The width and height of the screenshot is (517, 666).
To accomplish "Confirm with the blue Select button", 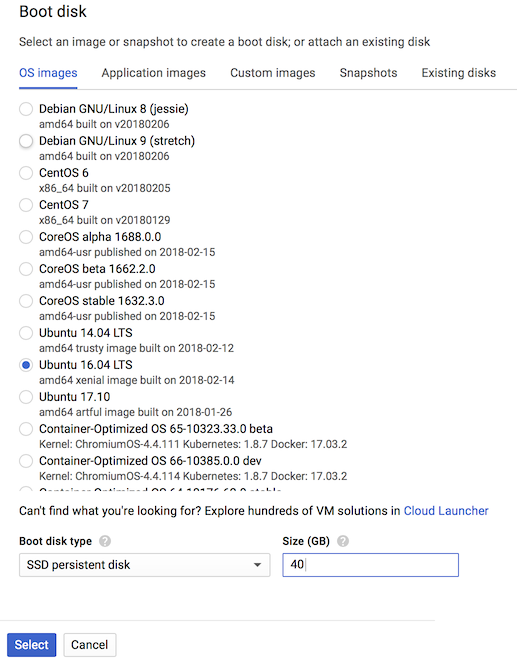I will click(31, 645).
